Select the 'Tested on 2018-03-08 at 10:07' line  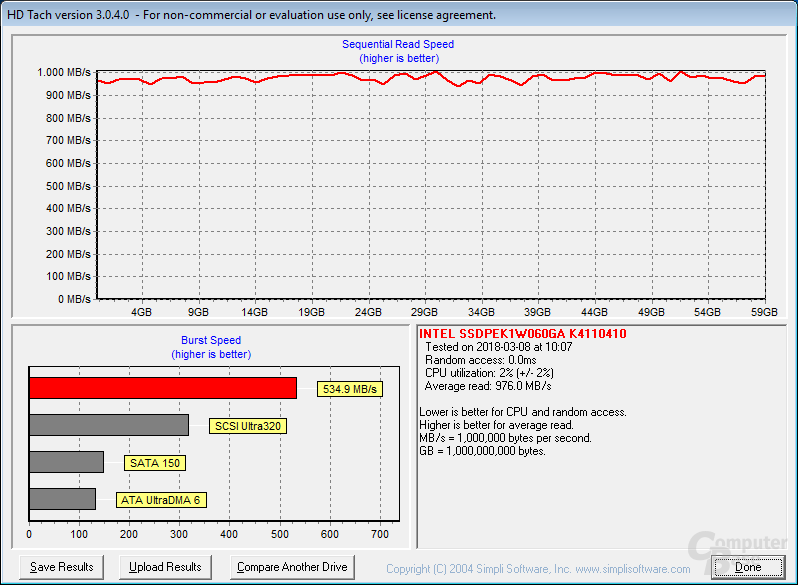pyautogui.click(x=499, y=347)
